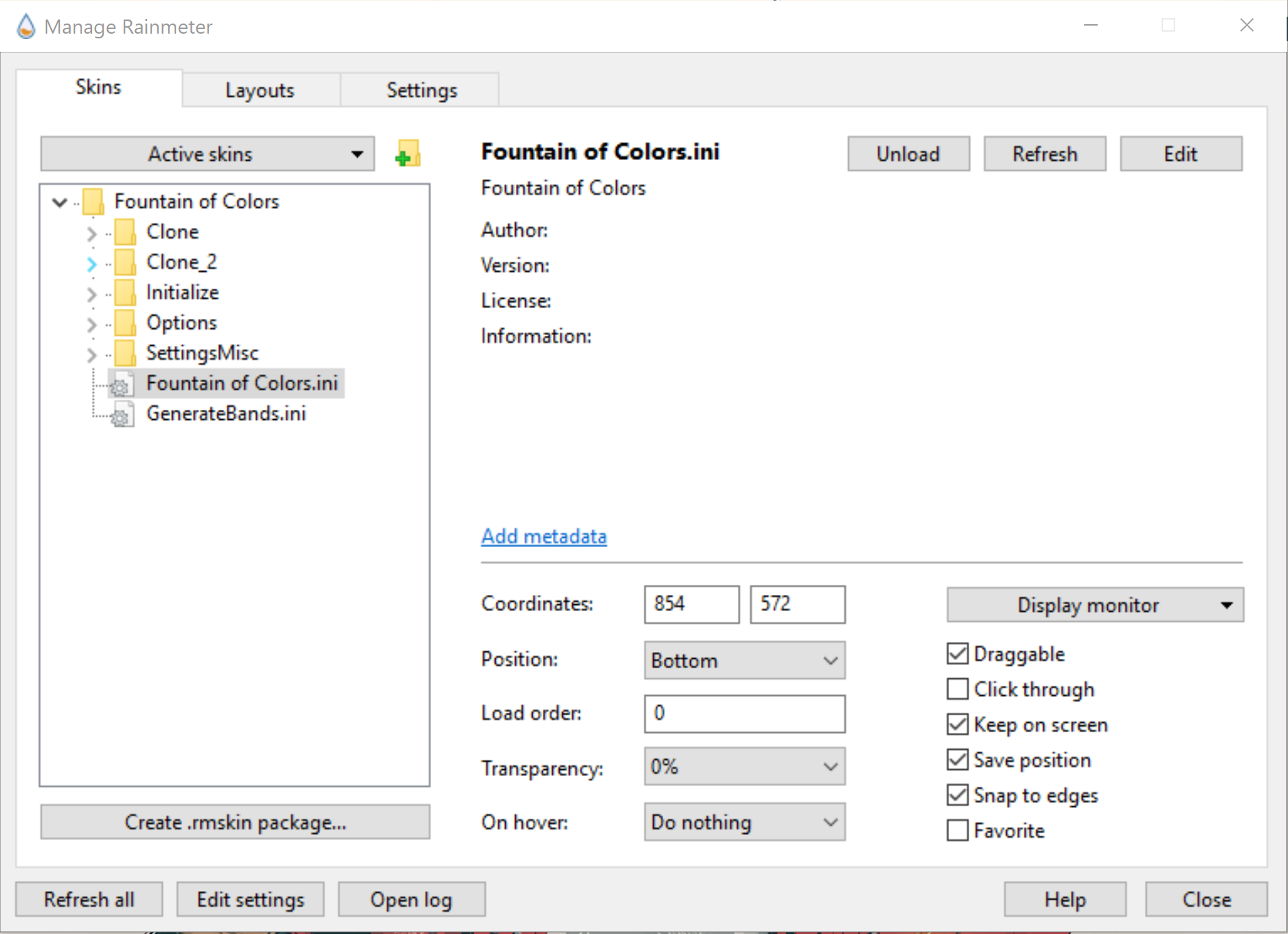This screenshot has width=1288, height=934.
Task: Enable the Click through checkbox
Action: click(x=957, y=689)
